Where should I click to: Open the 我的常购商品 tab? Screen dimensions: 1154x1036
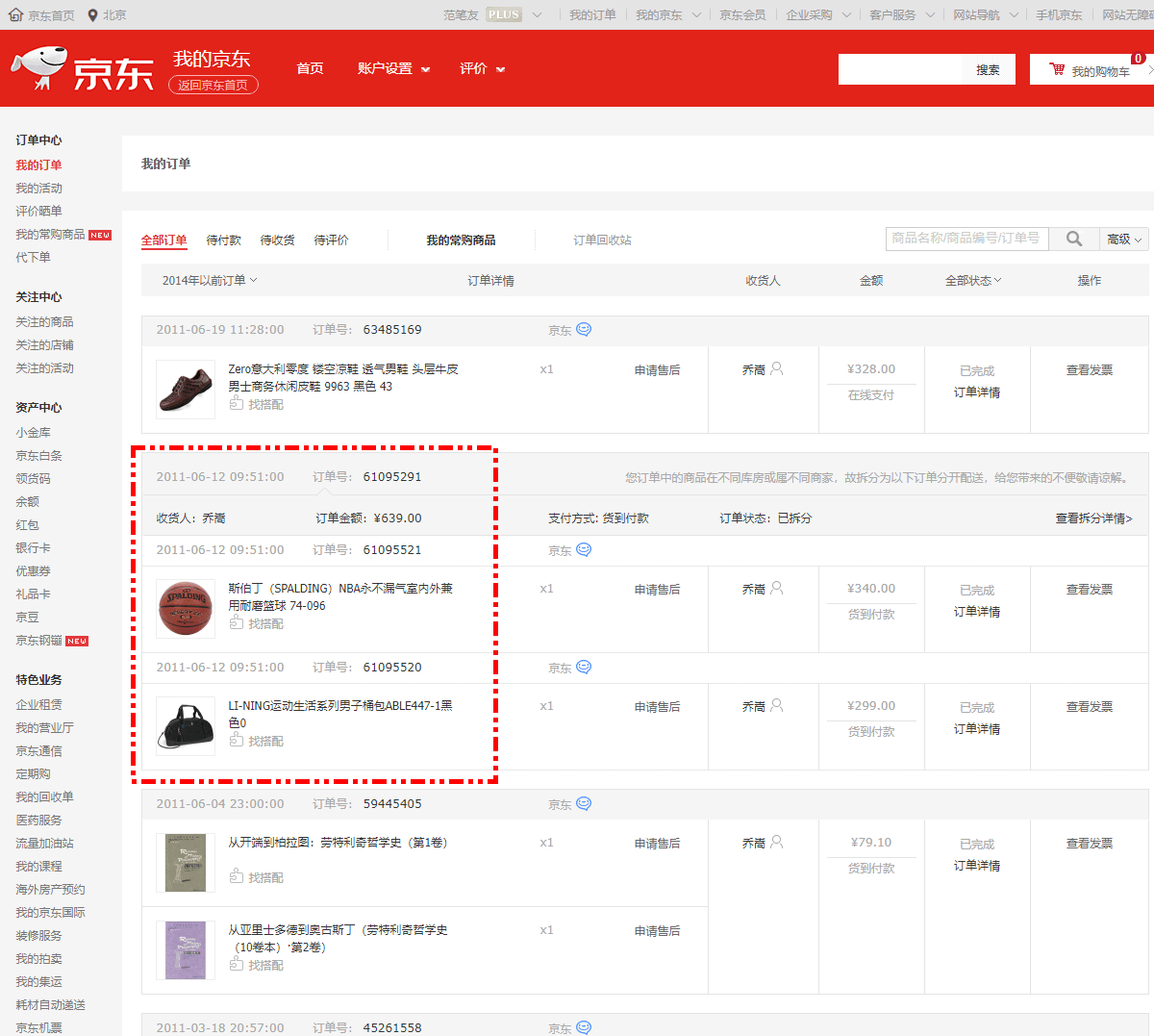462,240
